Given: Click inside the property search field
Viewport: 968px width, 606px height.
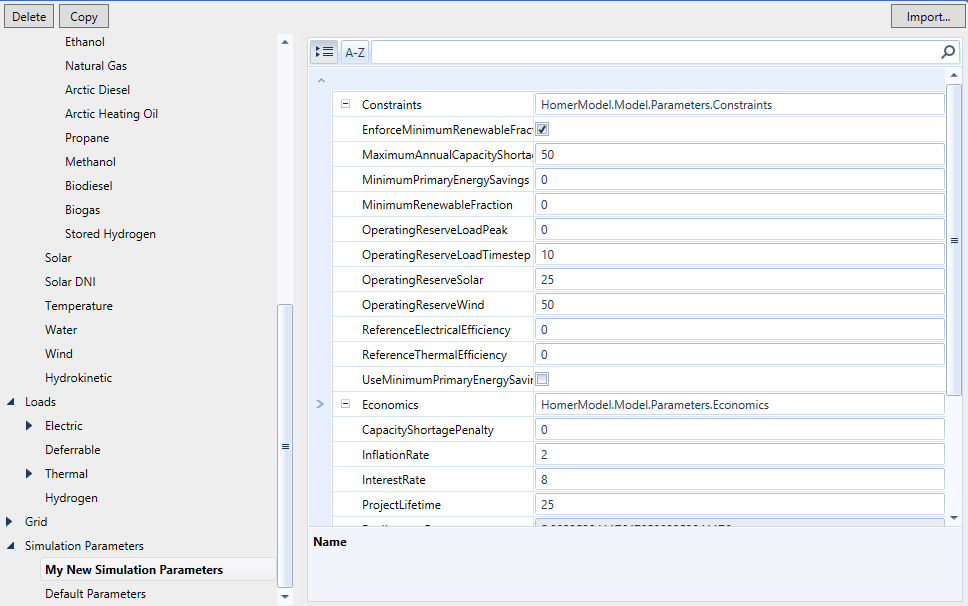Looking at the screenshot, I should pyautogui.click(x=650, y=51).
